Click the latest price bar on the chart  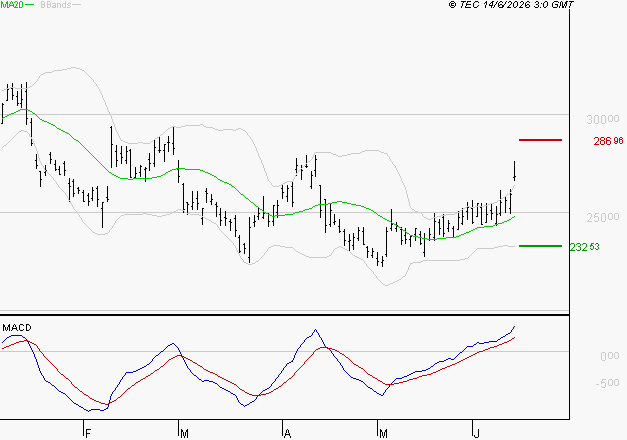tap(515, 171)
